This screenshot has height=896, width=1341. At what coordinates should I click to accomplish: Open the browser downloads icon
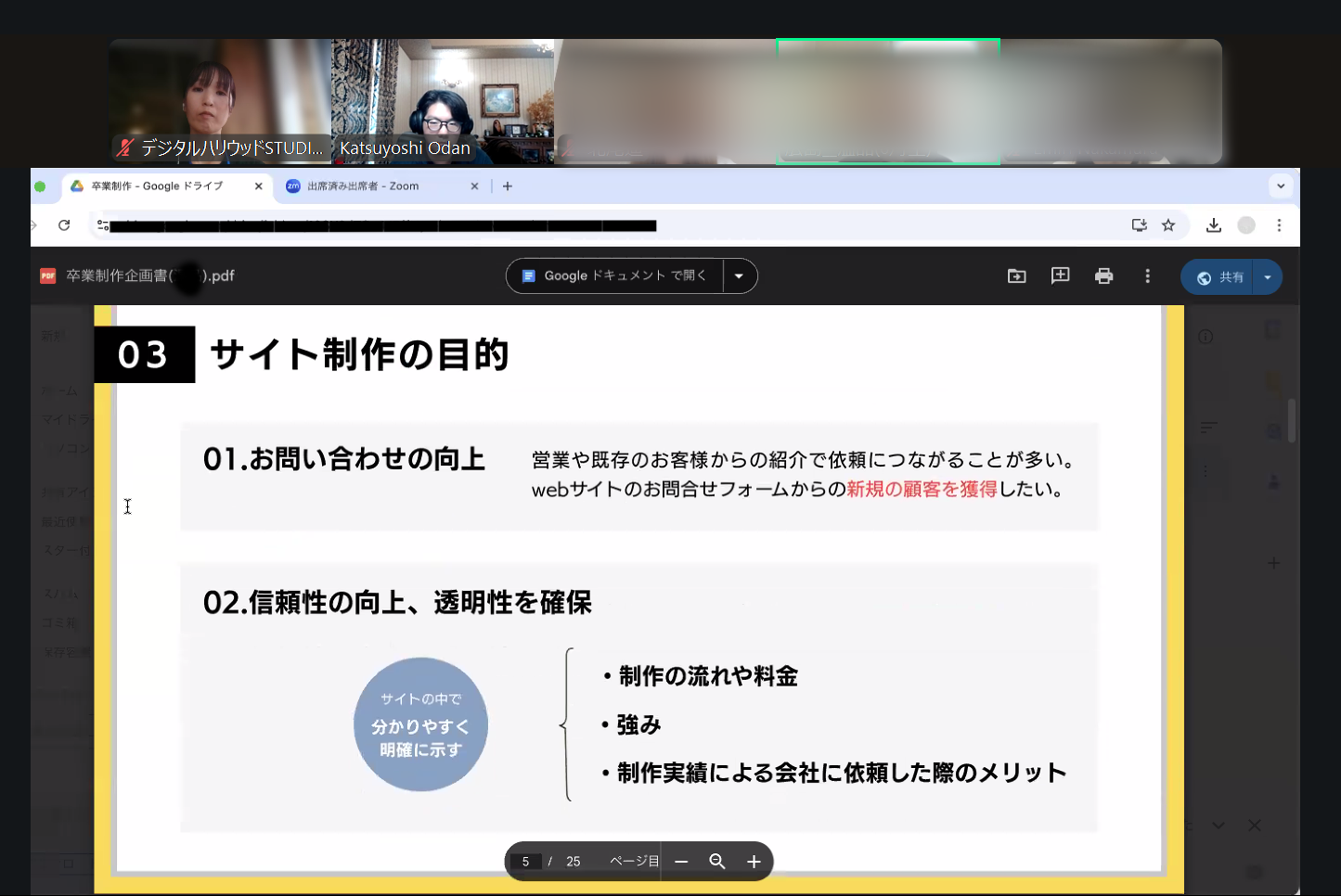tap(1213, 225)
